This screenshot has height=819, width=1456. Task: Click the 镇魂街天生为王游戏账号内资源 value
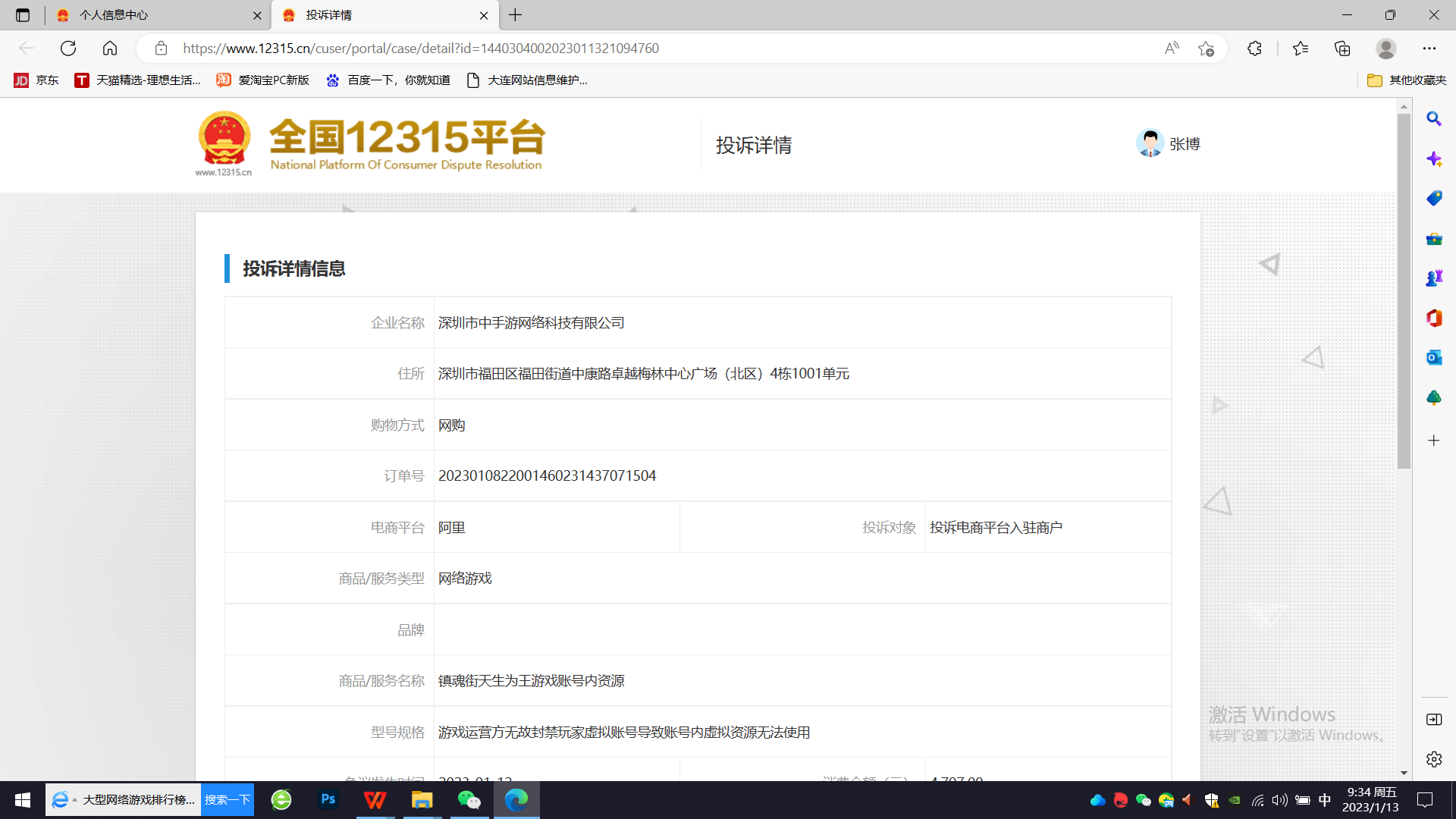(532, 681)
